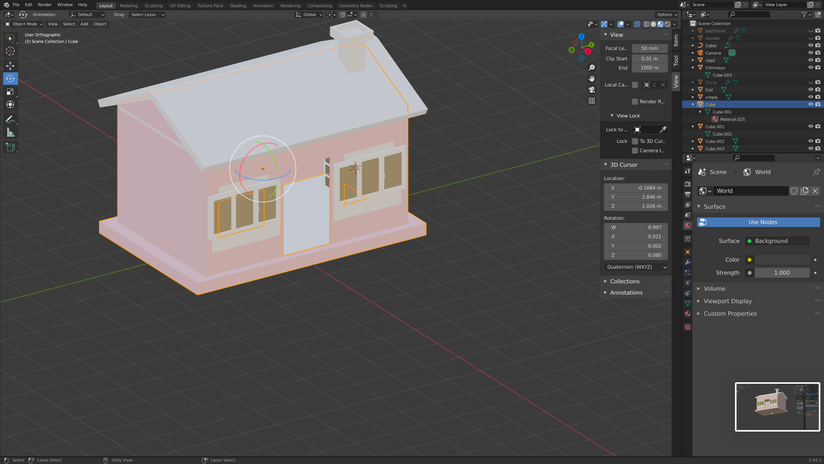
Task: Enable Lock To 3D Cursor checkbox
Action: point(635,141)
